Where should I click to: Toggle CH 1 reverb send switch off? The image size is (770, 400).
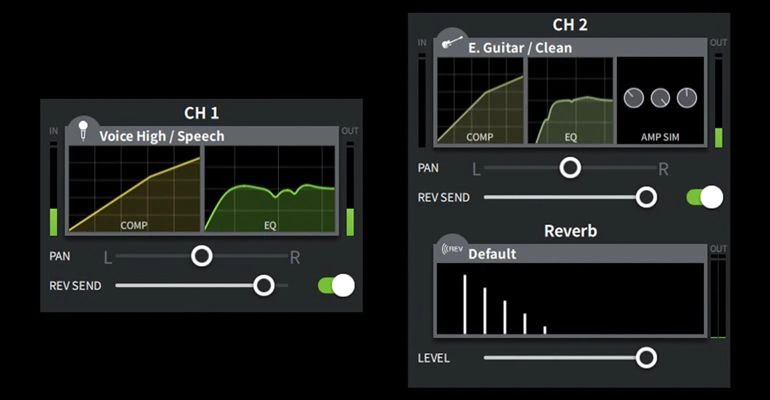[336, 286]
